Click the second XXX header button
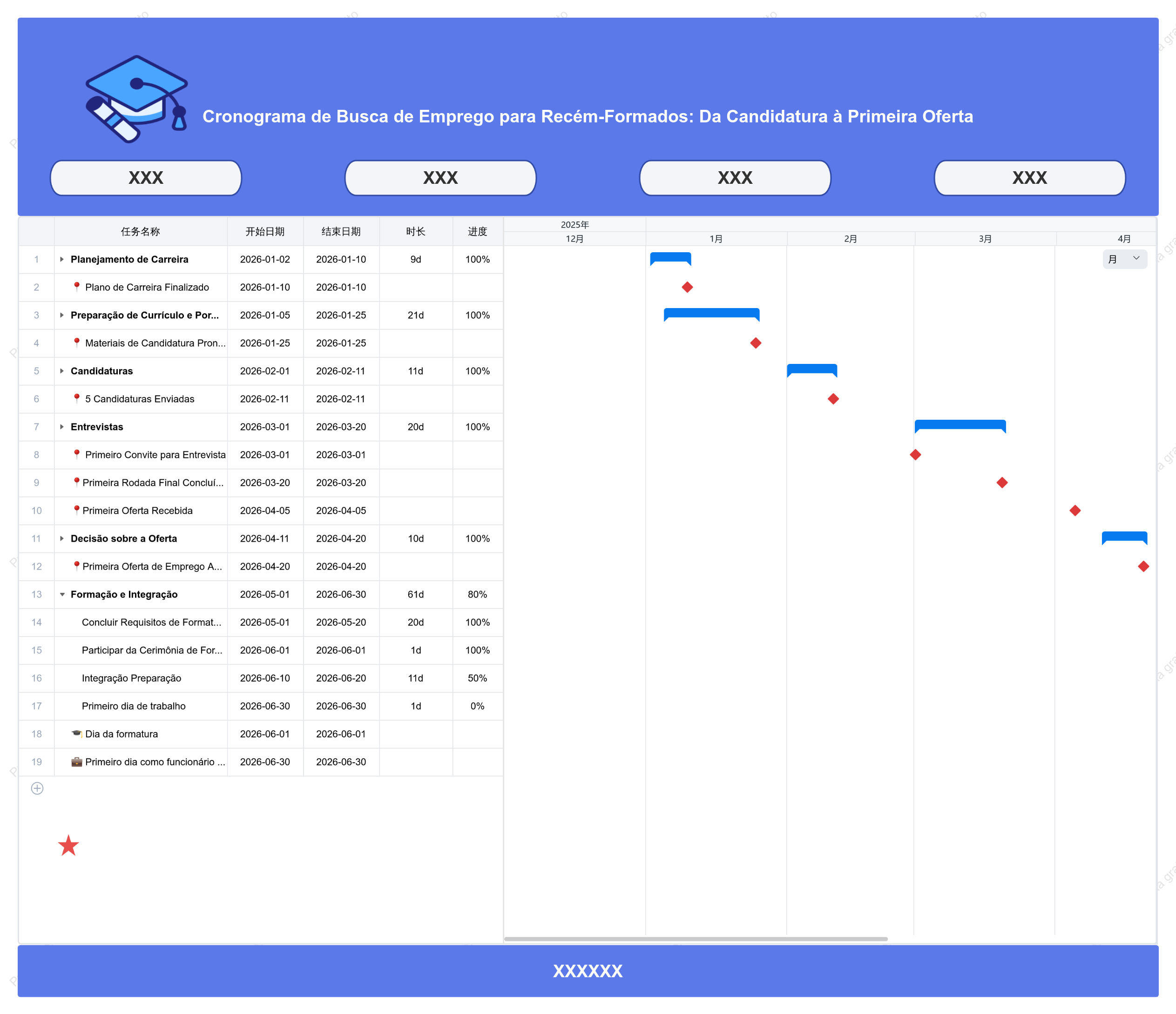Image resolution: width=1176 pixels, height=1014 pixels. (x=440, y=178)
